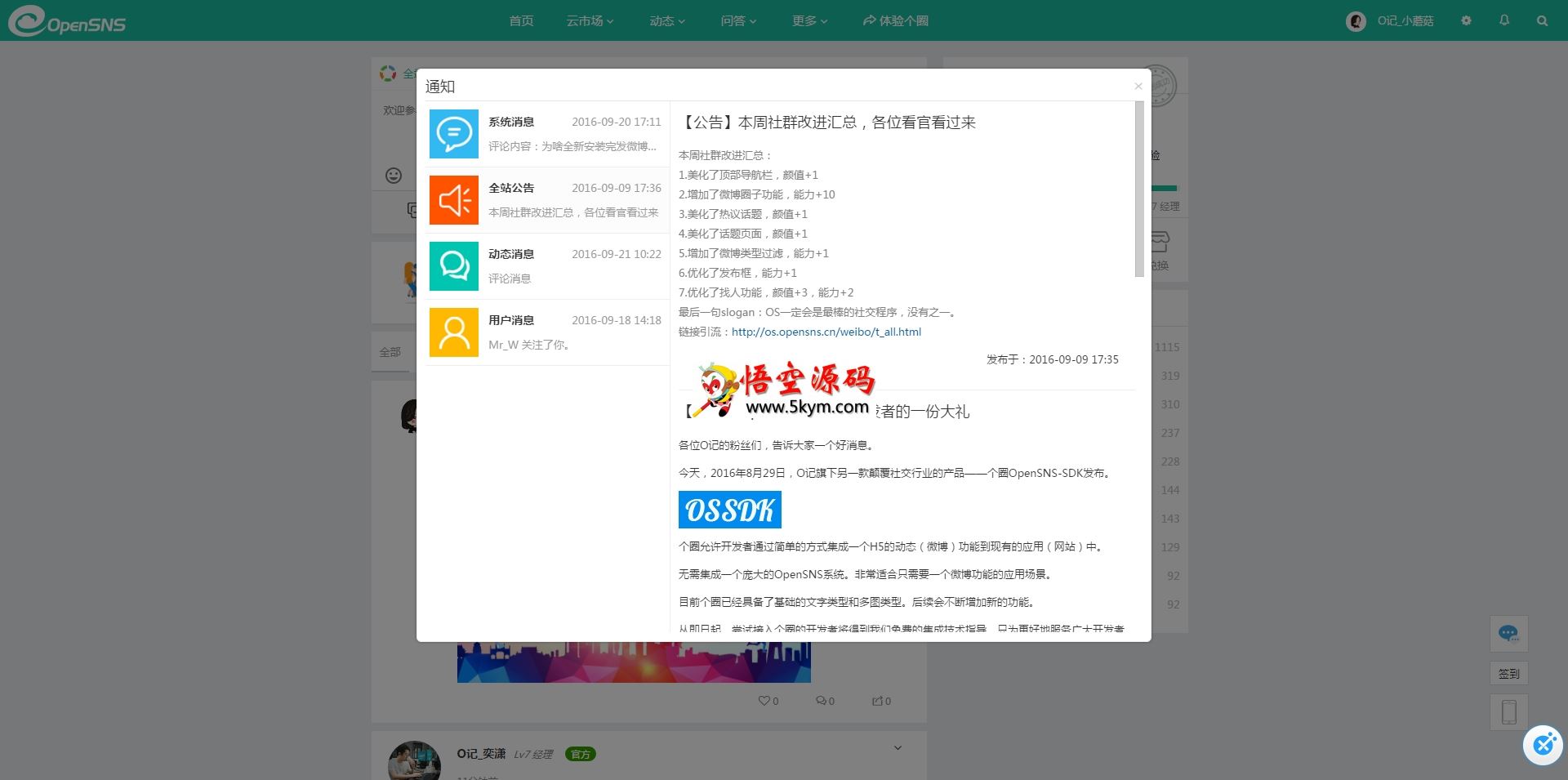Open the Oi记_奕潇 author name
The width and height of the screenshot is (1568, 780).
tap(481, 754)
